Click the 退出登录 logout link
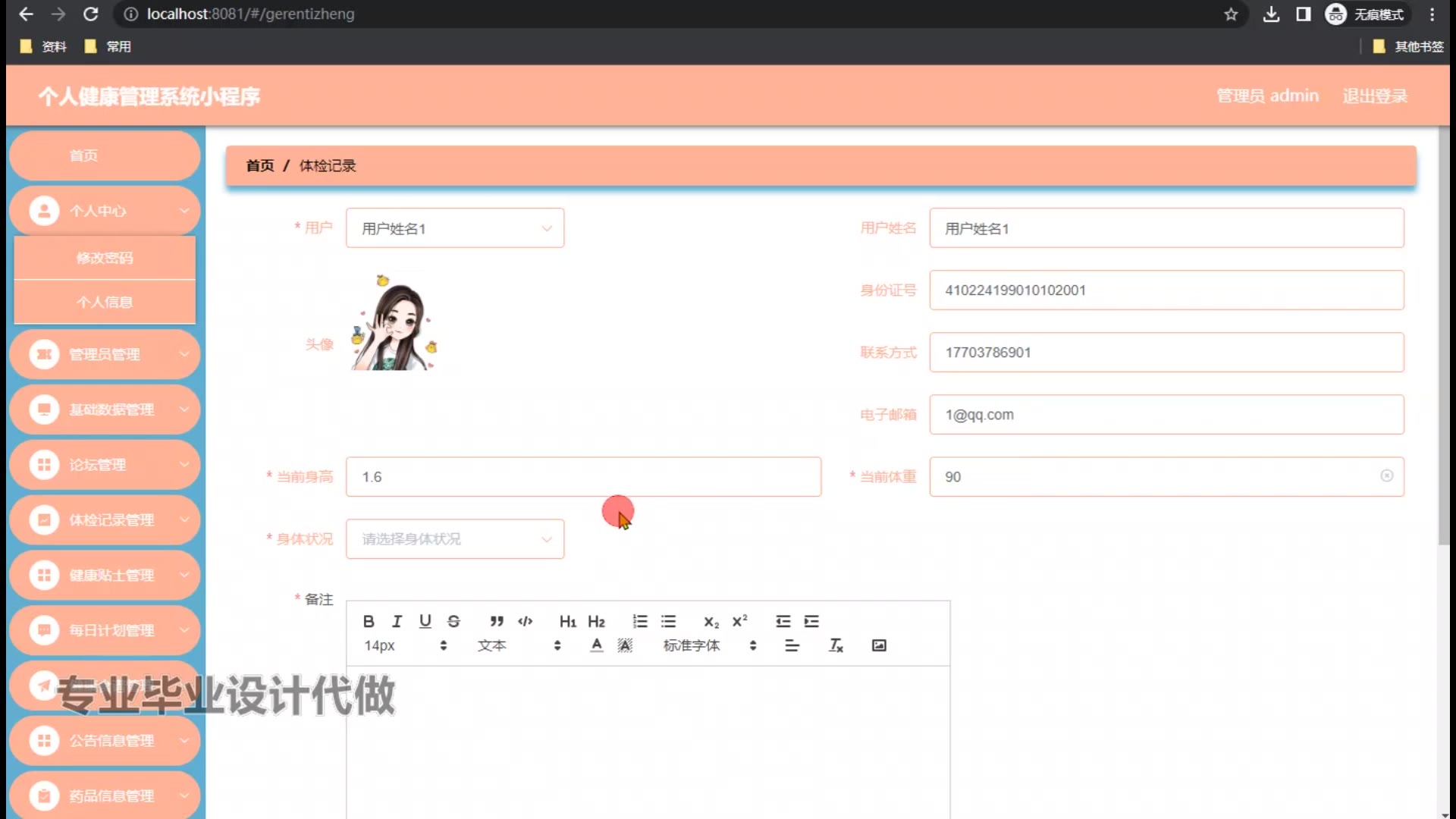 (x=1374, y=96)
